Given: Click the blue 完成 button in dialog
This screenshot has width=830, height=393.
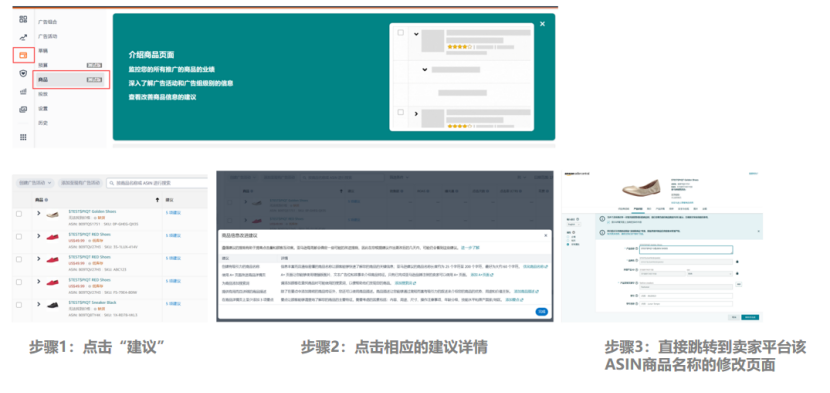Looking at the screenshot, I should pyautogui.click(x=542, y=312).
